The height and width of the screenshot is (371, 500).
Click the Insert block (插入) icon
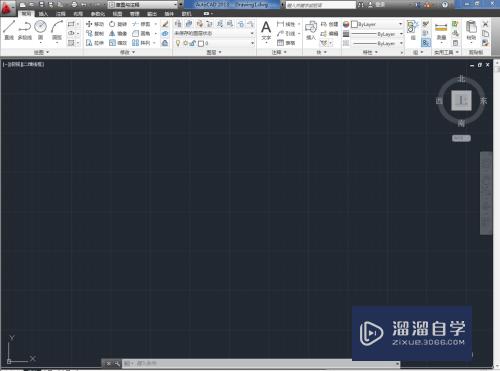311,30
